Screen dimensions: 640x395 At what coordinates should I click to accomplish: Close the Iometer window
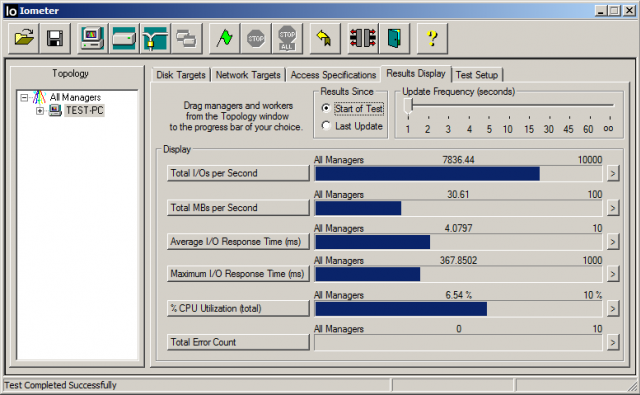[629, 11]
